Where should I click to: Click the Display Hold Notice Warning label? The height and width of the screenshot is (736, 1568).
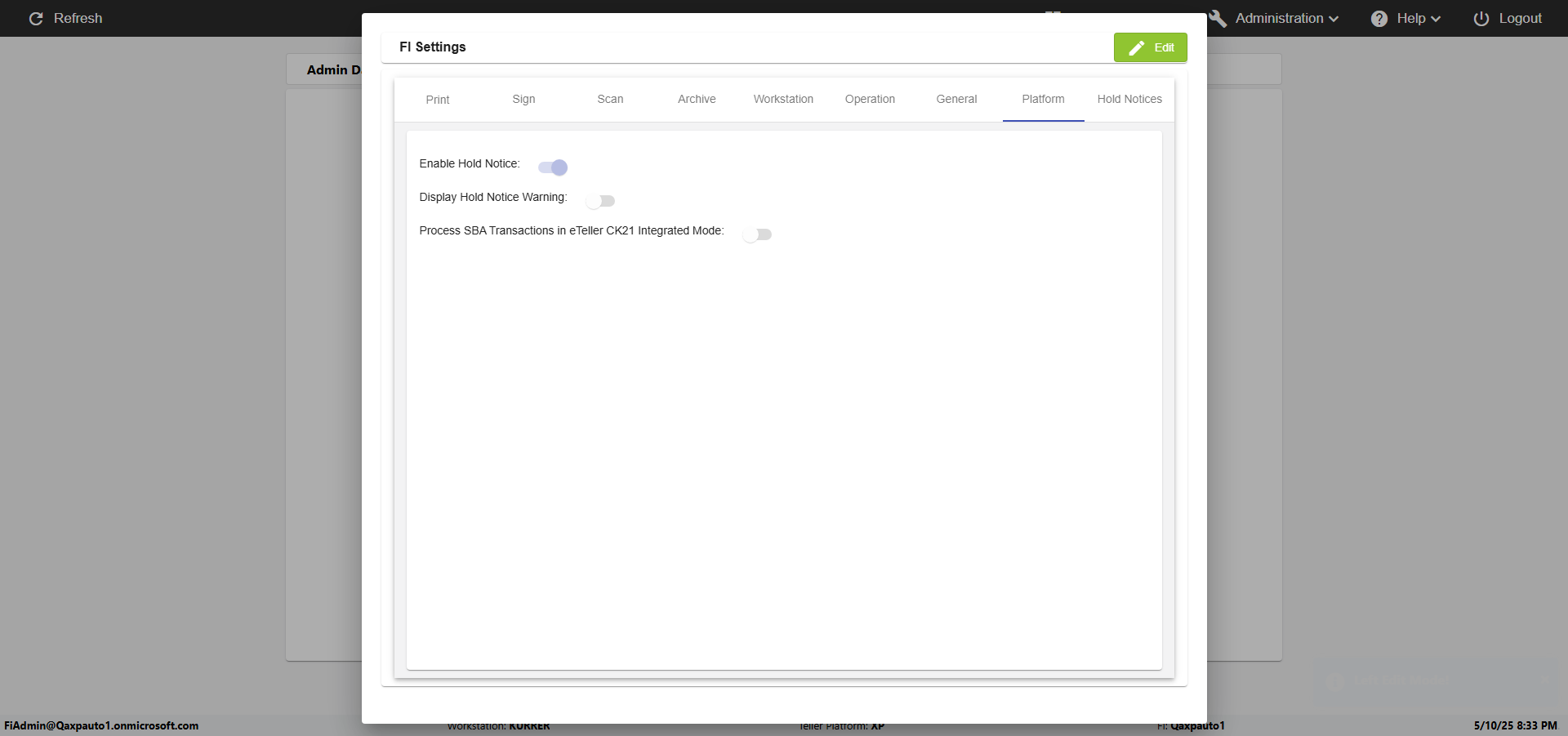point(493,198)
